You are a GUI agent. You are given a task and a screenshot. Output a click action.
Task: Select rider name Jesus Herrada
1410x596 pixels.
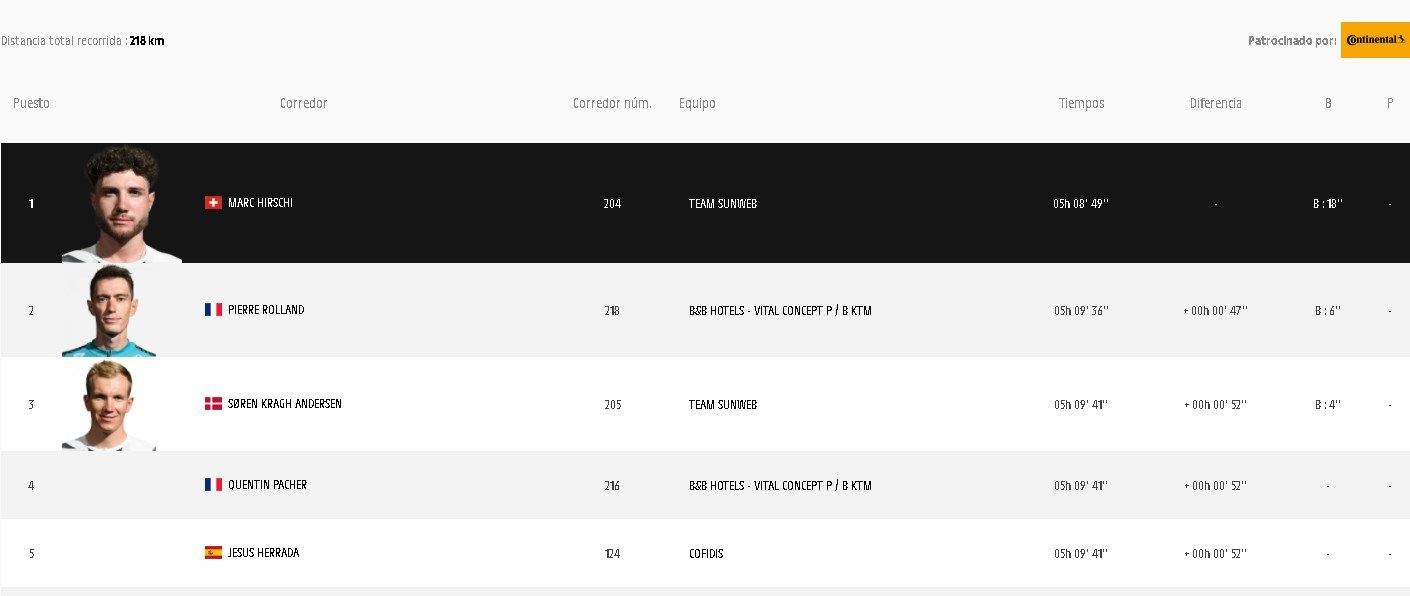263,553
